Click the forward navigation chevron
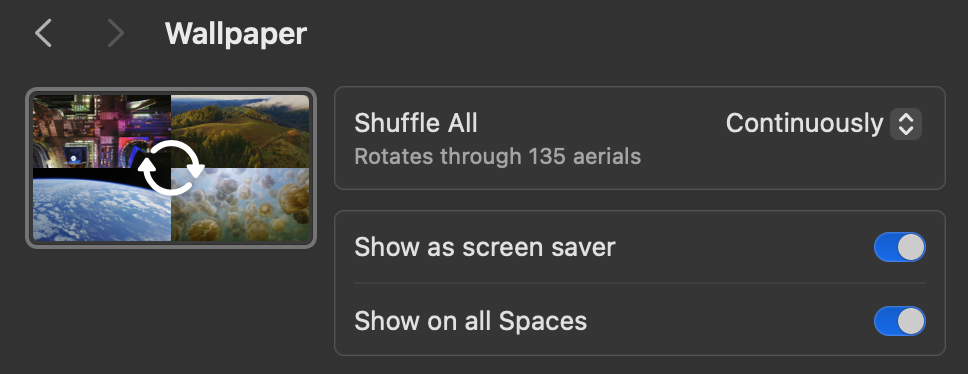The image size is (968, 374). pyautogui.click(x=115, y=33)
